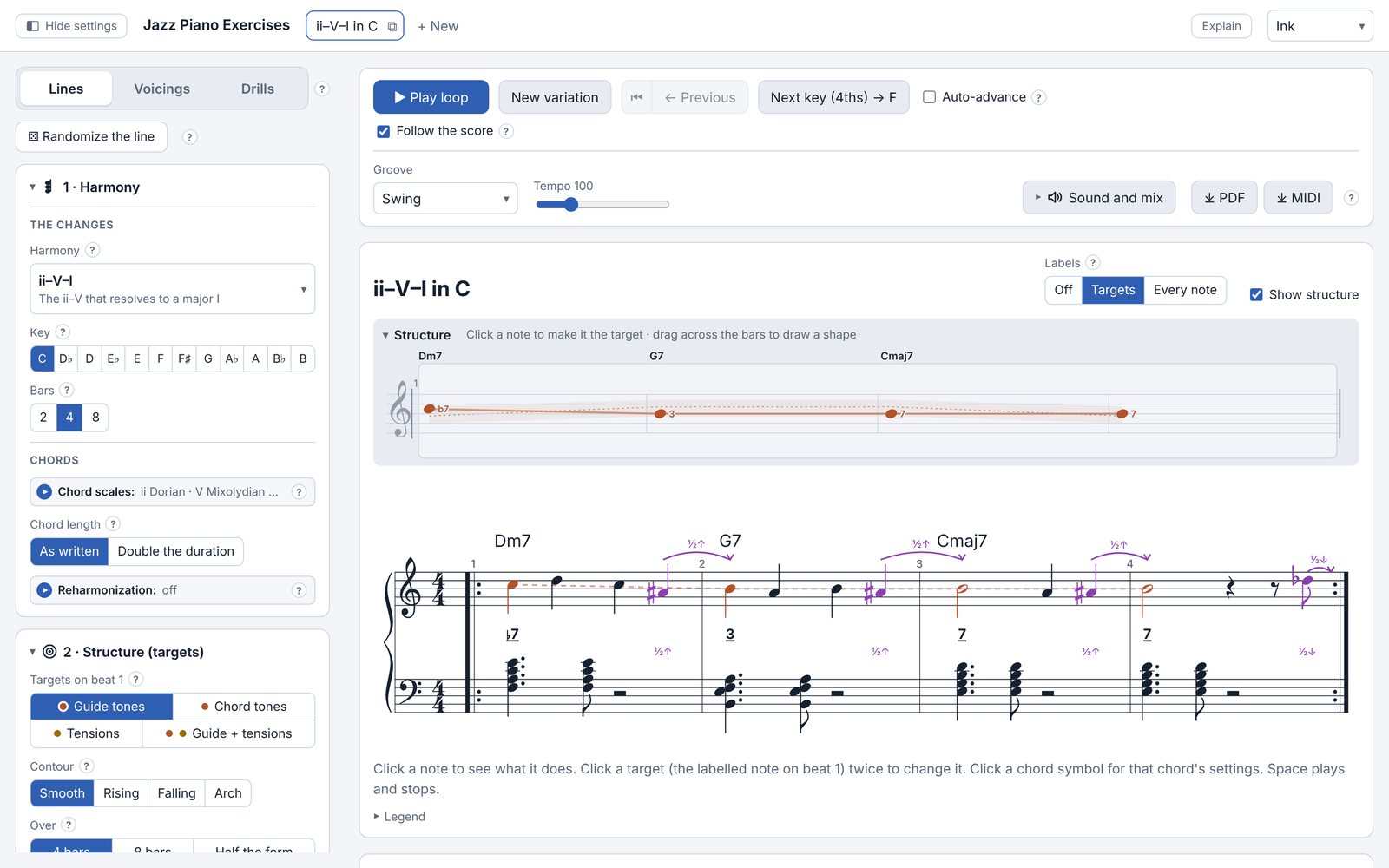
Task: Generate a New variation
Action: coord(555,97)
